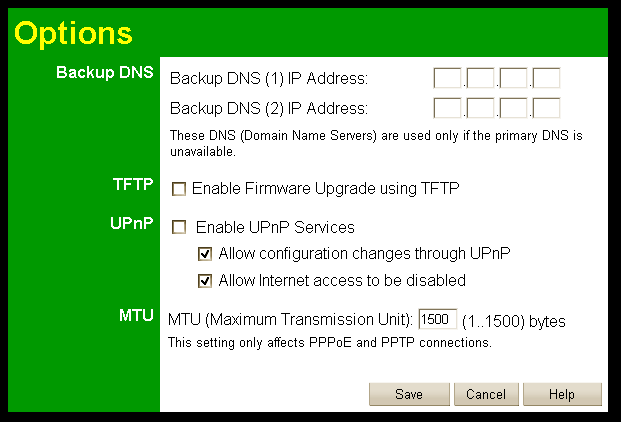Focus the MTU bytes input field
This screenshot has height=422, width=621.
pyautogui.click(x=437, y=320)
